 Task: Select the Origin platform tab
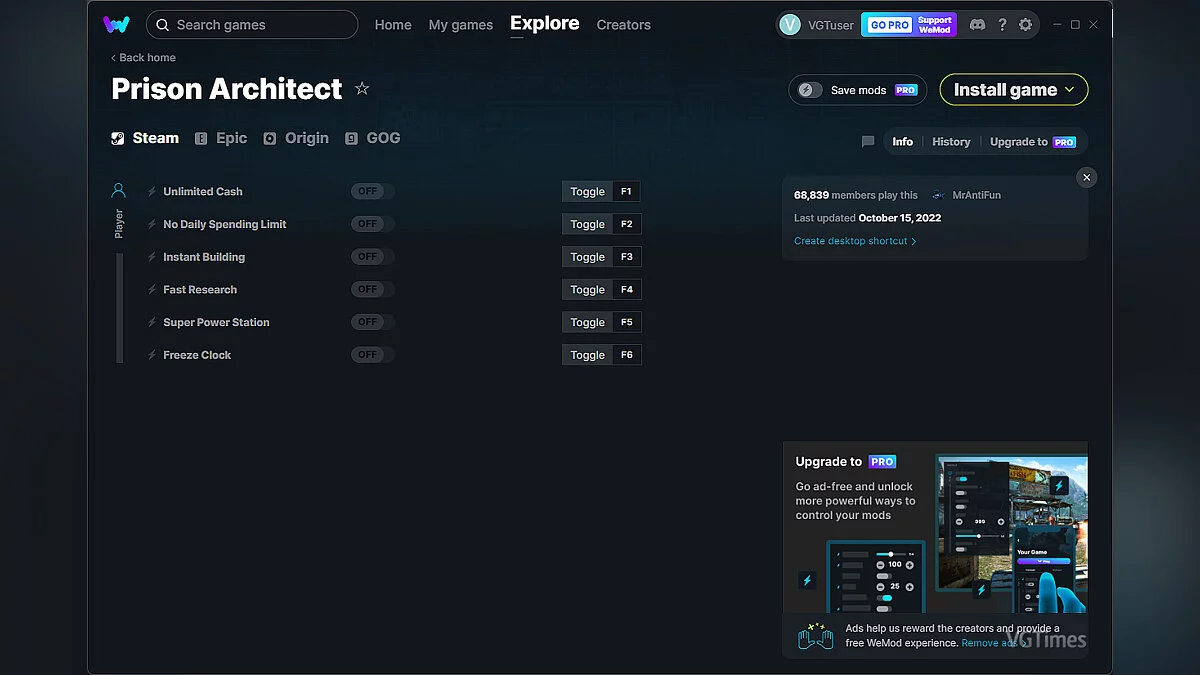[x=296, y=139]
